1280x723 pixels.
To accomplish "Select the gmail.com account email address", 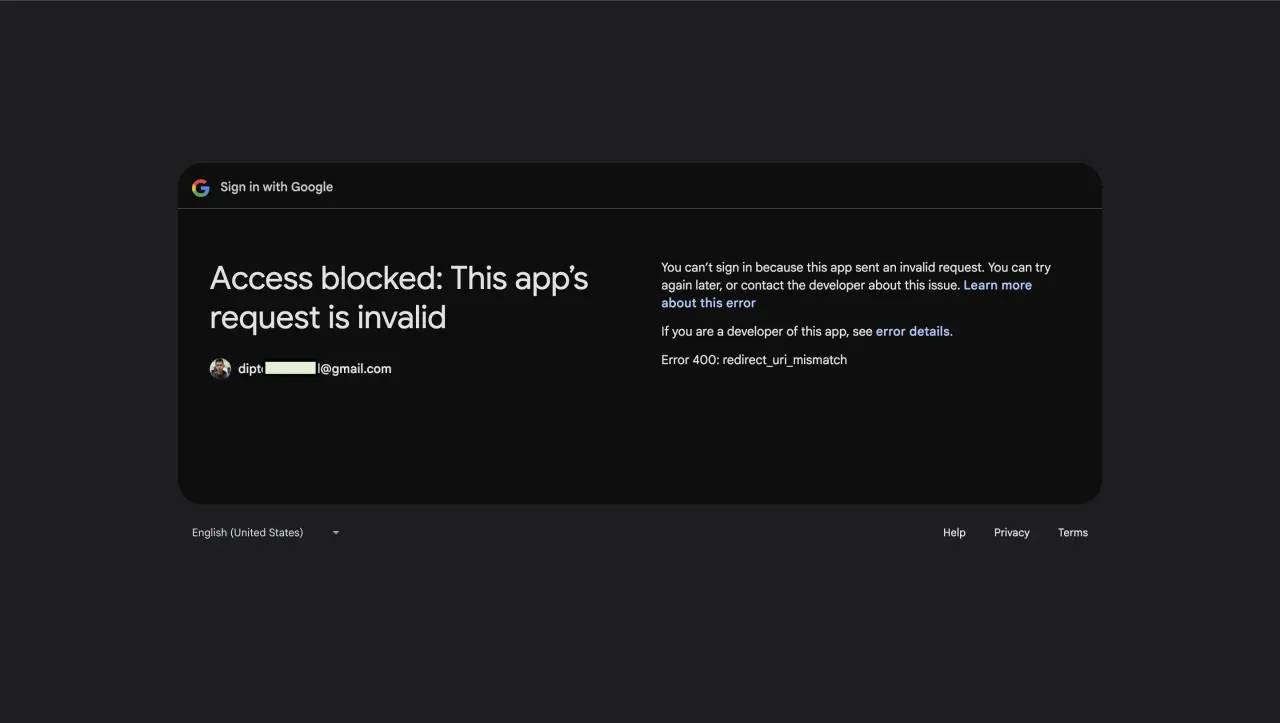I will [x=354, y=369].
